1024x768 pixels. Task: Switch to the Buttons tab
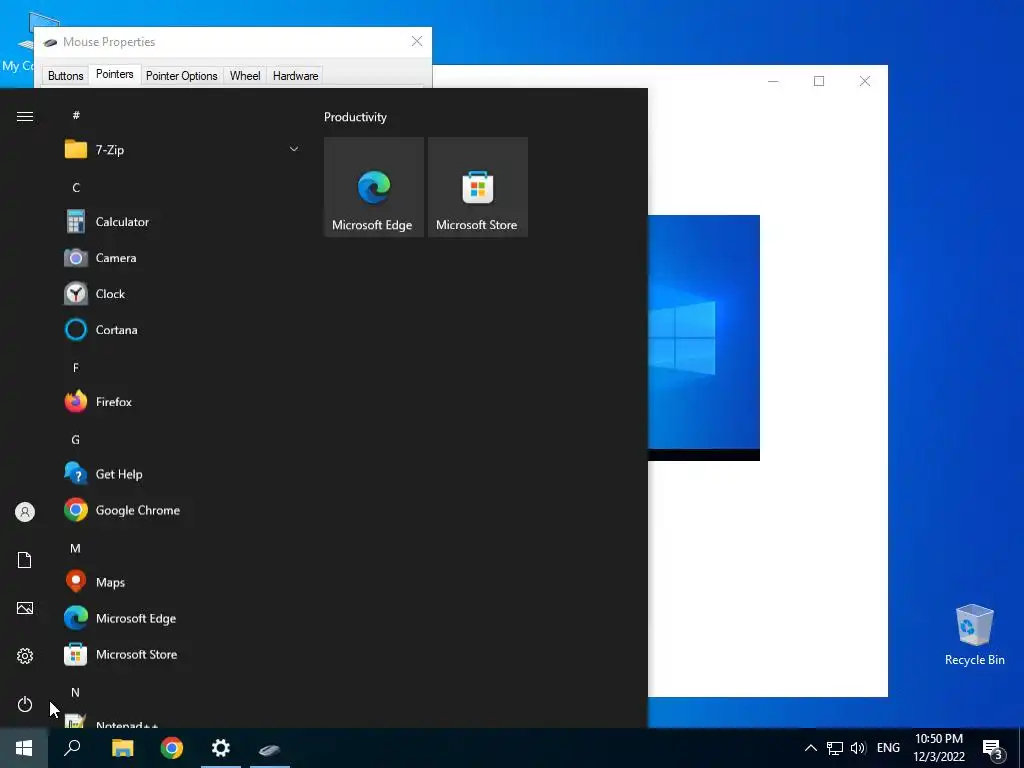(x=65, y=76)
